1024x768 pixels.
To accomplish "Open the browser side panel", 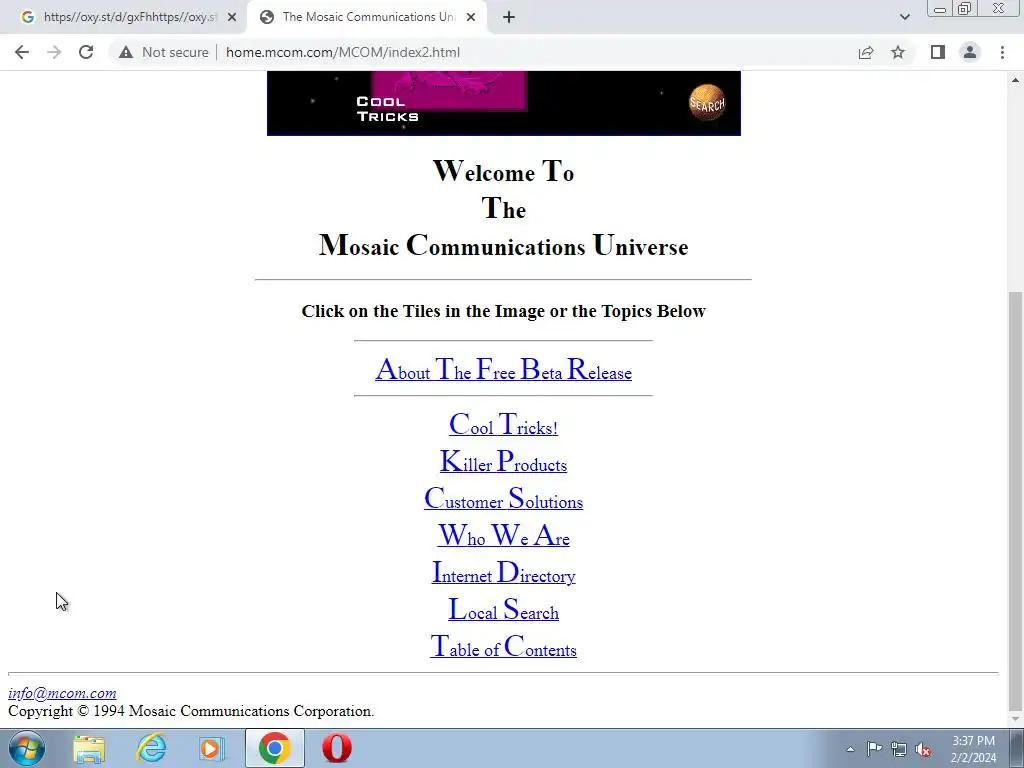I will click(938, 52).
